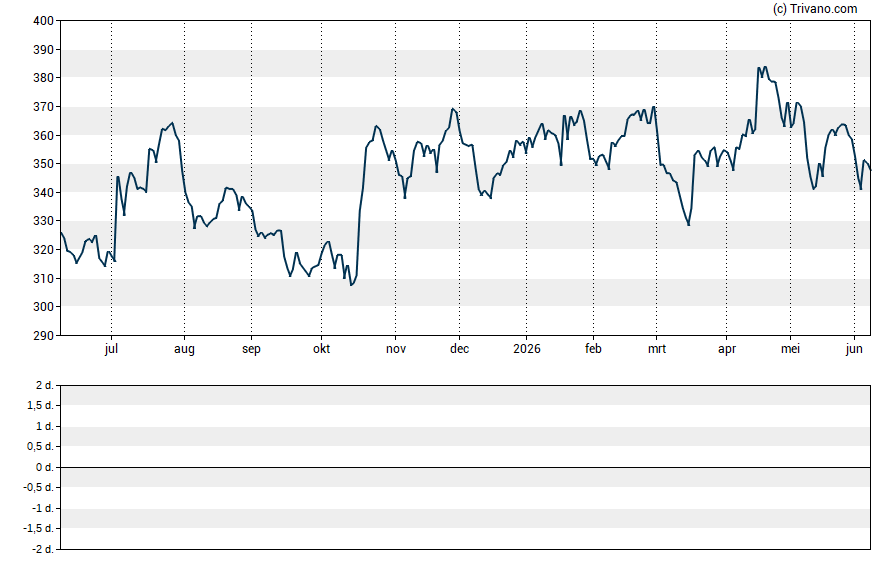Click the price line dip near 329 in March
The height and width of the screenshot is (565, 888).
pos(689,225)
